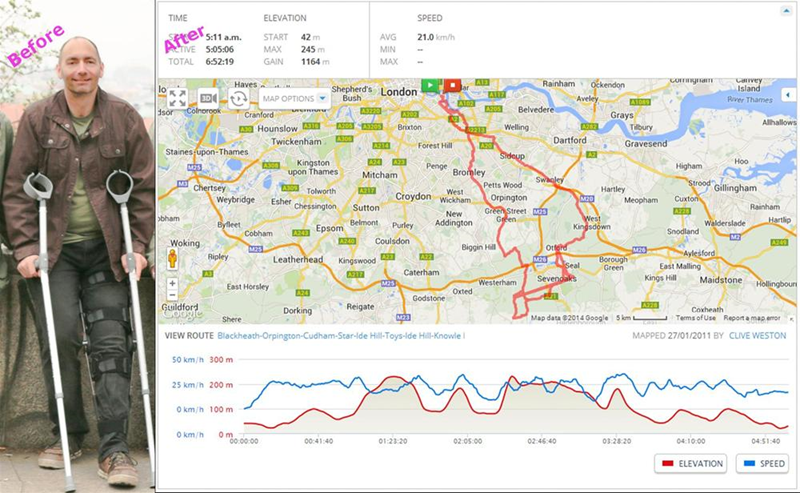Click the red elevation color swatch
The width and height of the screenshot is (800, 493).
(x=667, y=463)
